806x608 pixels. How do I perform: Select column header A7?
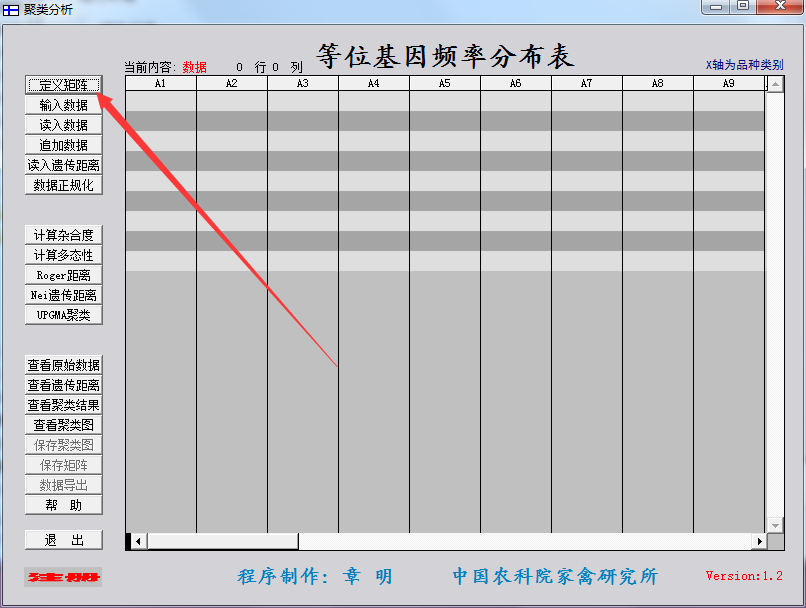(587, 83)
